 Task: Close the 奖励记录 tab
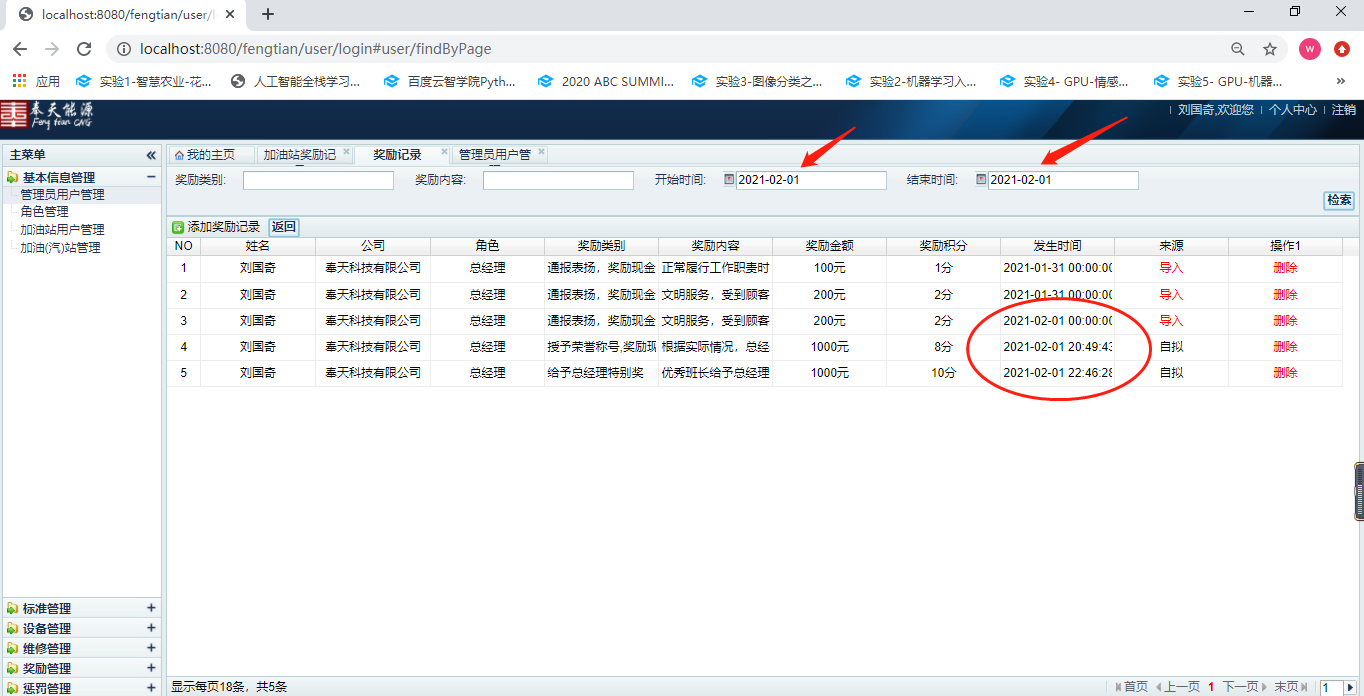click(444, 153)
